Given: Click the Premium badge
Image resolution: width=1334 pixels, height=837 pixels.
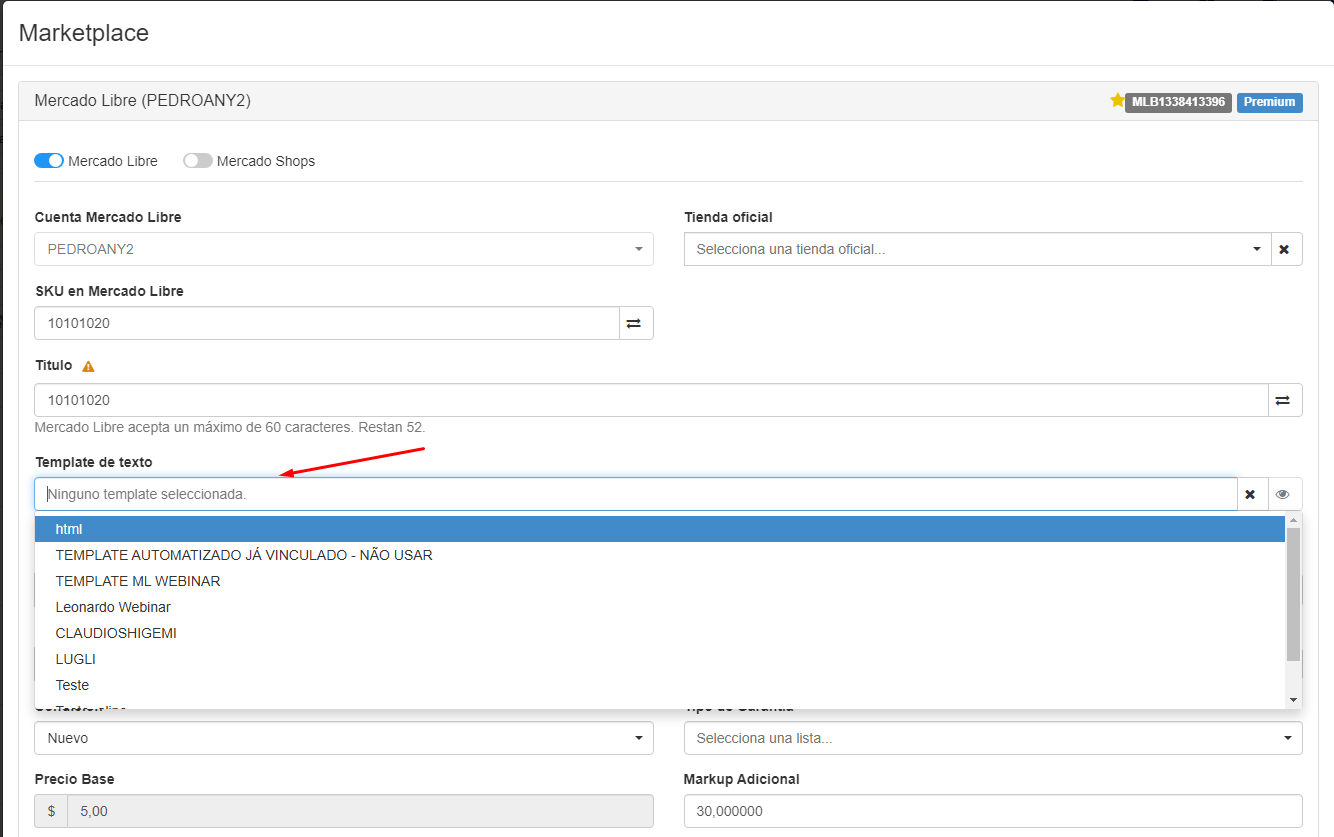Looking at the screenshot, I should 1269,102.
